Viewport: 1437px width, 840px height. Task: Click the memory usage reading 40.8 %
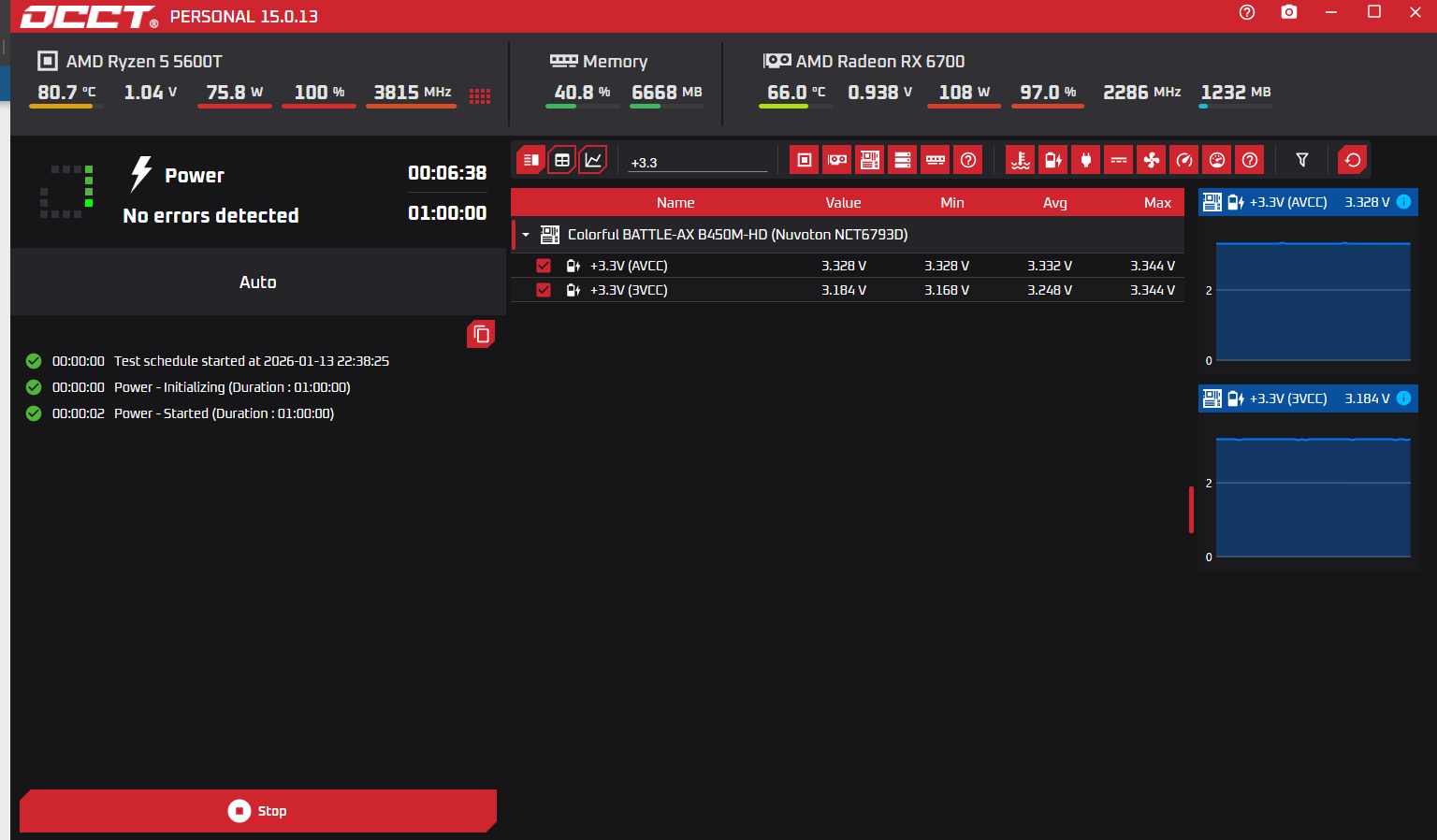(x=582, y=93)
